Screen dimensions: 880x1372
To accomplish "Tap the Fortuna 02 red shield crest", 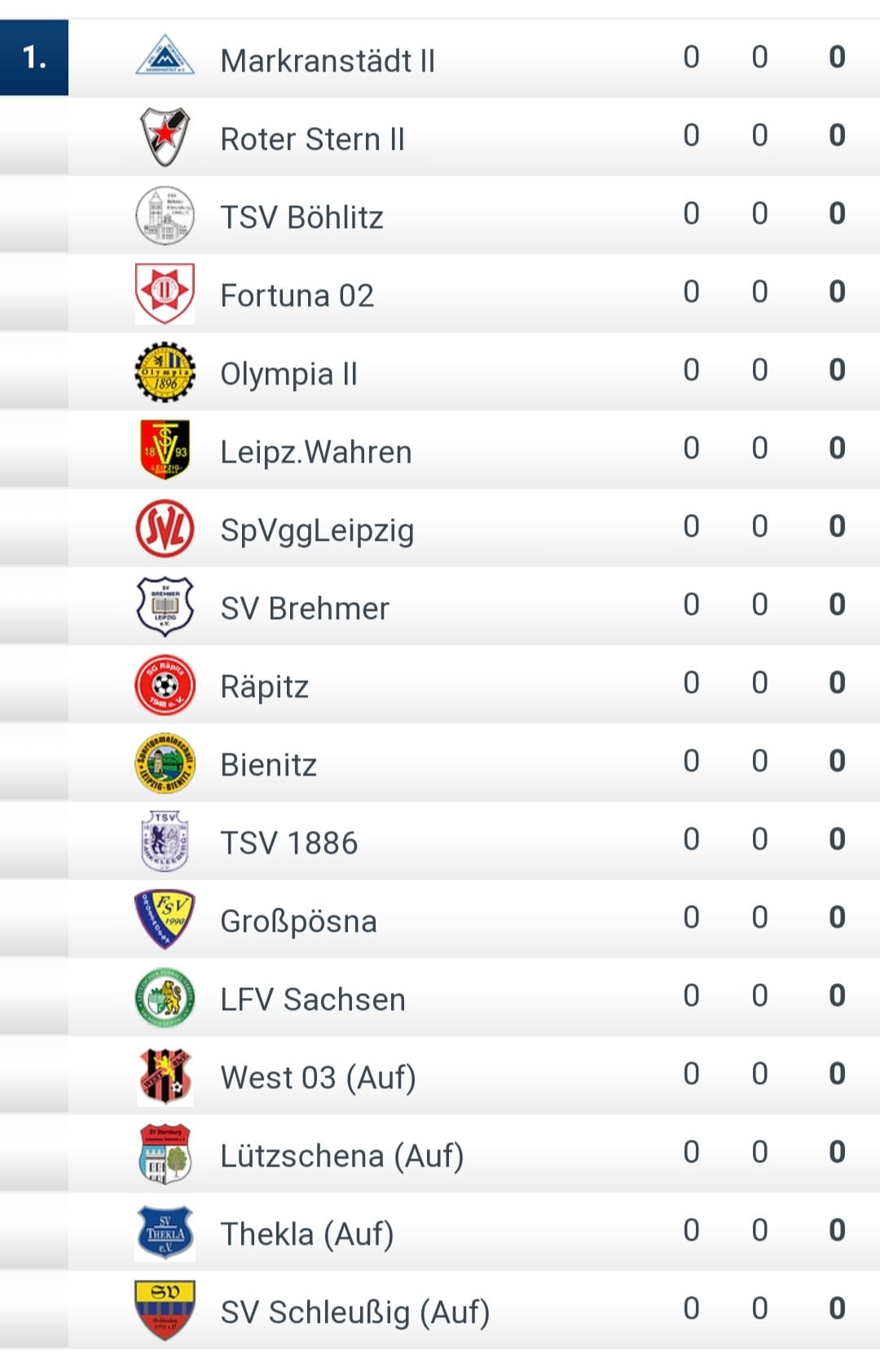I will point(165,293).
